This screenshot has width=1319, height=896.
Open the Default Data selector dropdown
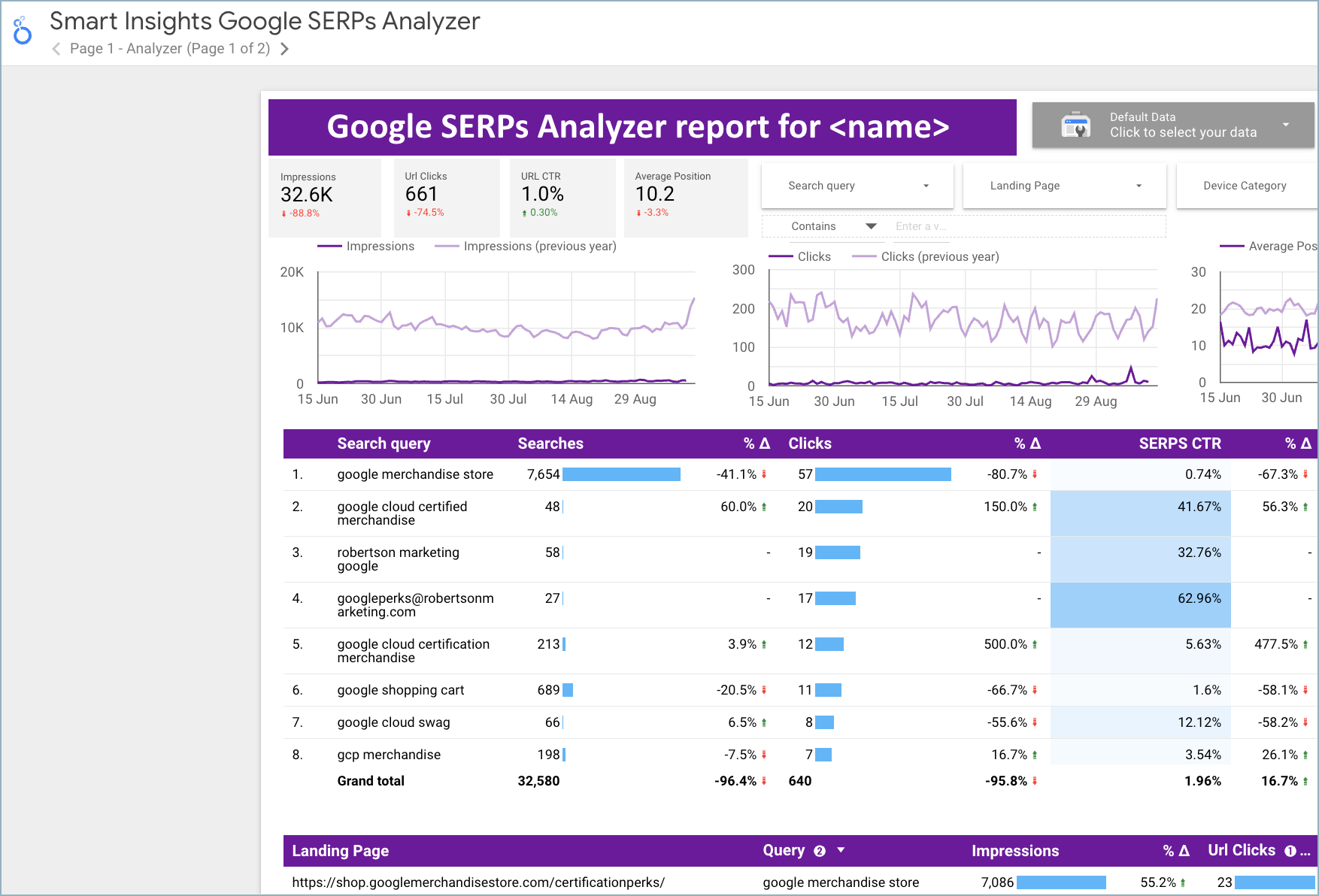(1285, 125)
